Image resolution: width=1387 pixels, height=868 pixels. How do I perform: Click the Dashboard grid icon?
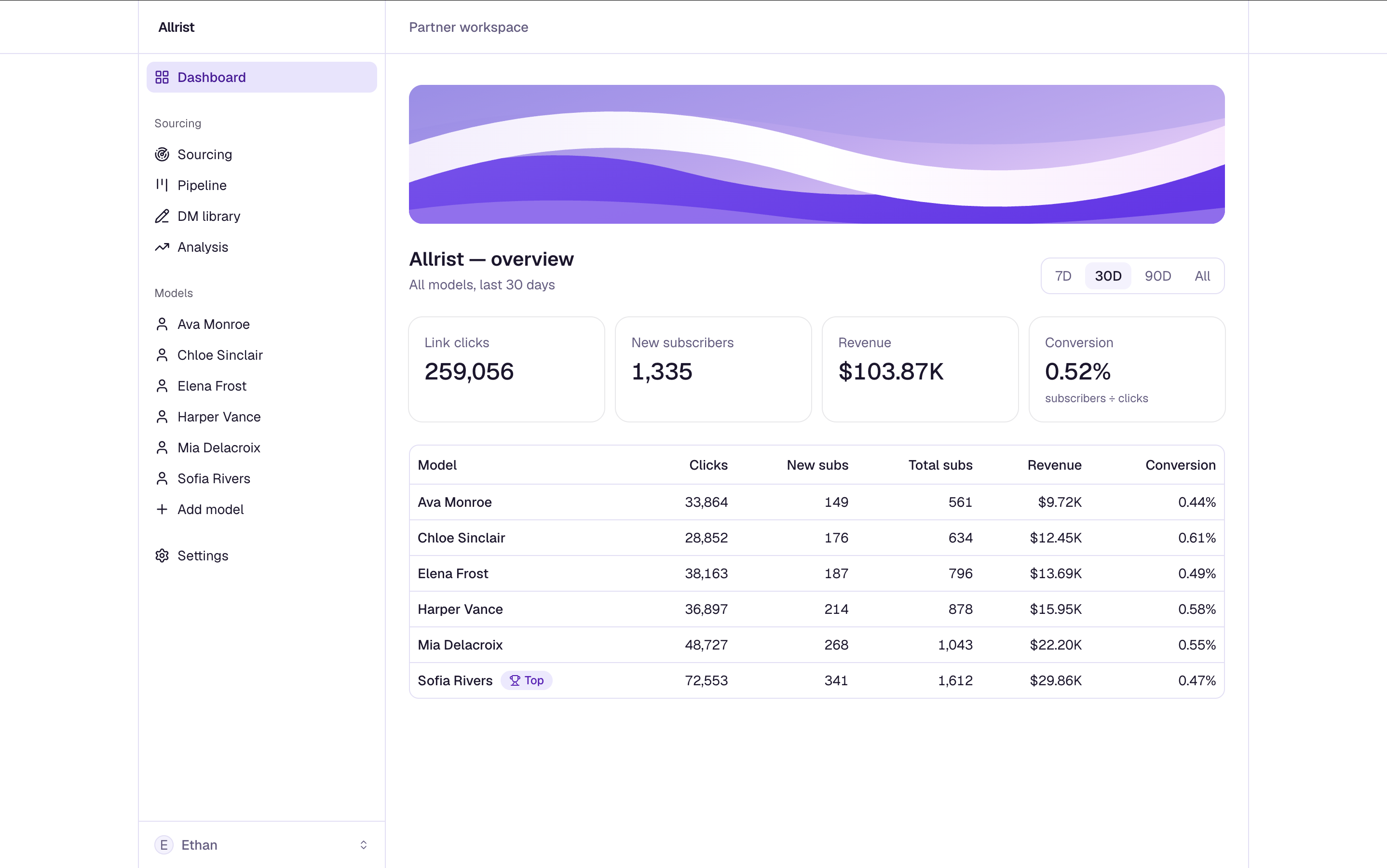point(162,78)
